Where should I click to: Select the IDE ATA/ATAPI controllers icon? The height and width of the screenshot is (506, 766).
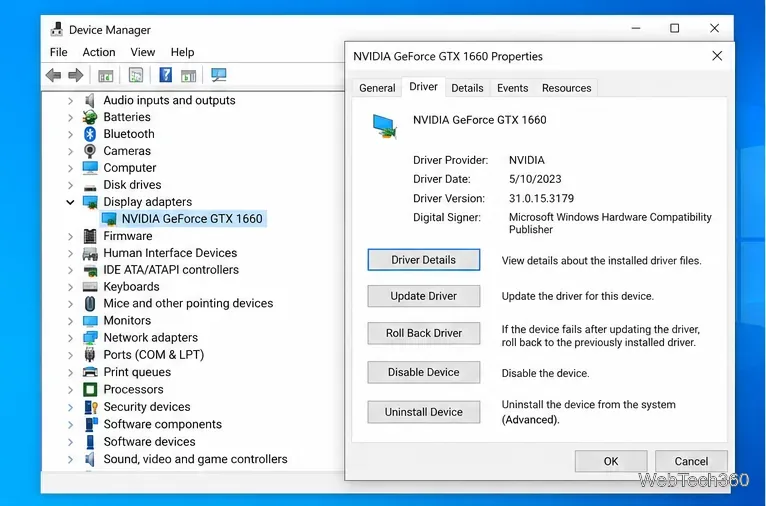90,270
